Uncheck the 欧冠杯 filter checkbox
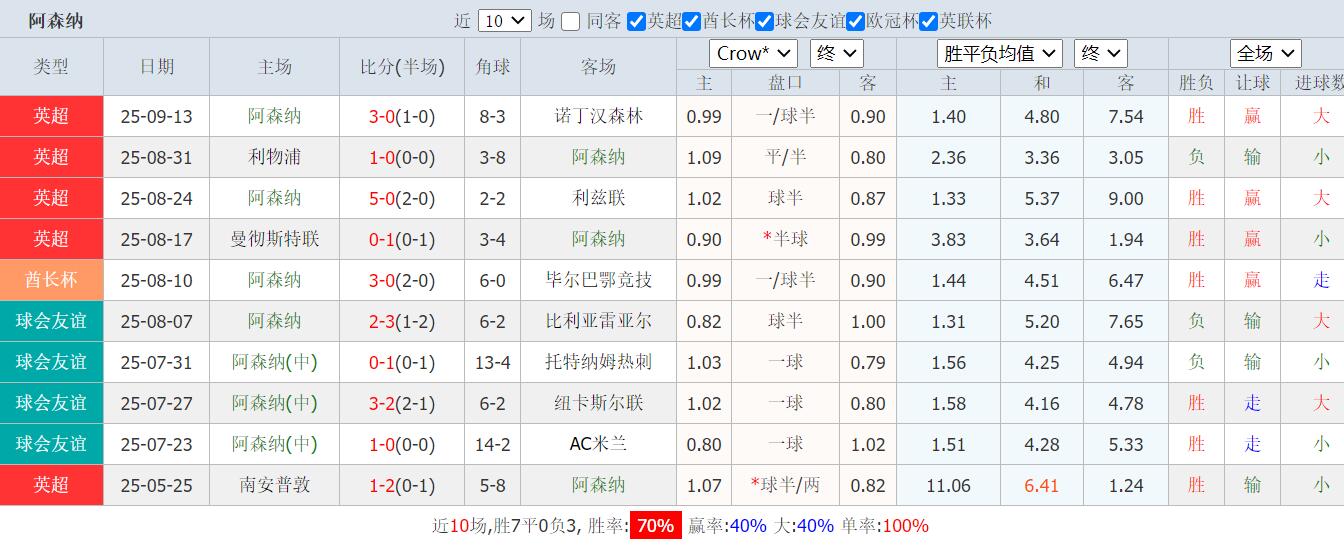This screenshot has width=1344, height=545. (x=855, y=21)
